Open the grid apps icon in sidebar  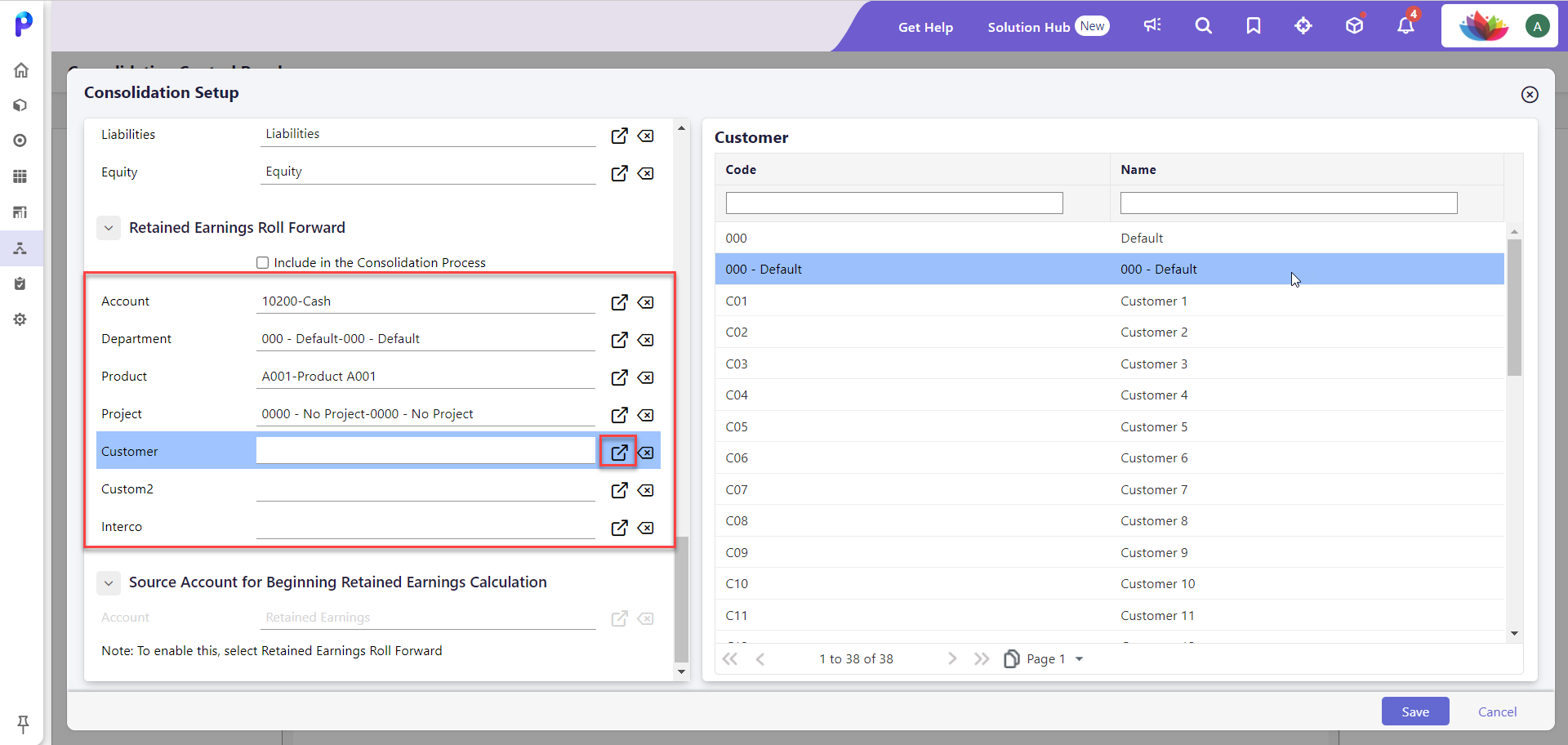coord(21,176)
